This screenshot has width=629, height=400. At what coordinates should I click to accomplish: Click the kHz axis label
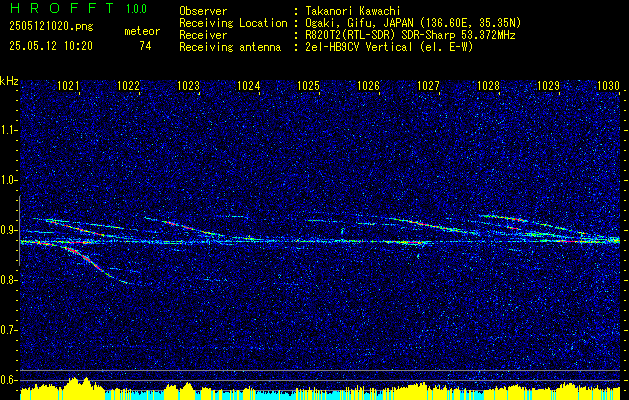[x=9, y=81]
